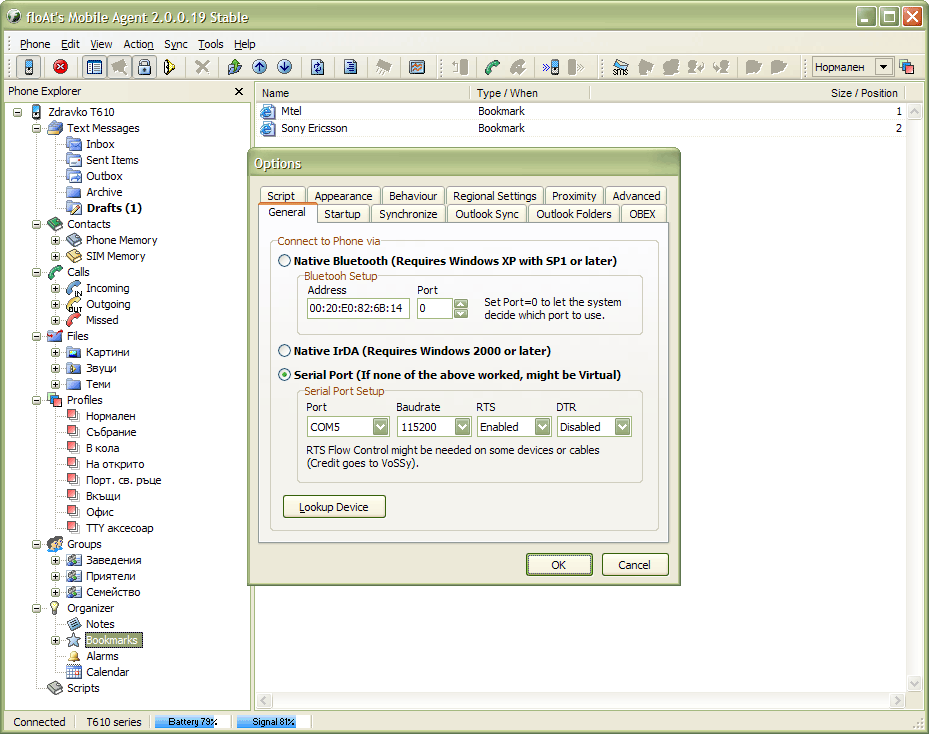This screenshot has width=929, height=734.
Task: Click the blue down arrow toolbar icon
Action: 284,67
